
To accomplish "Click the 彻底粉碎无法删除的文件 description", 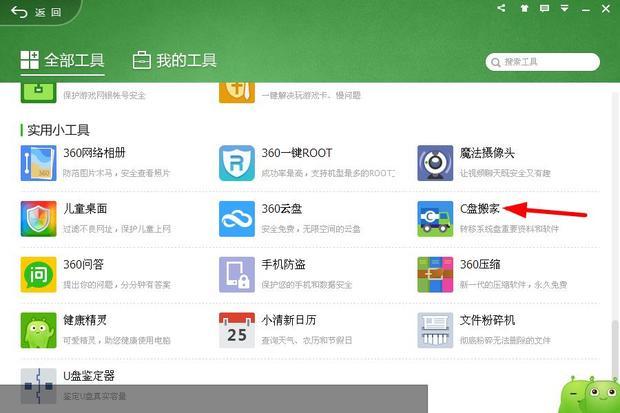I will coord(505,340).
